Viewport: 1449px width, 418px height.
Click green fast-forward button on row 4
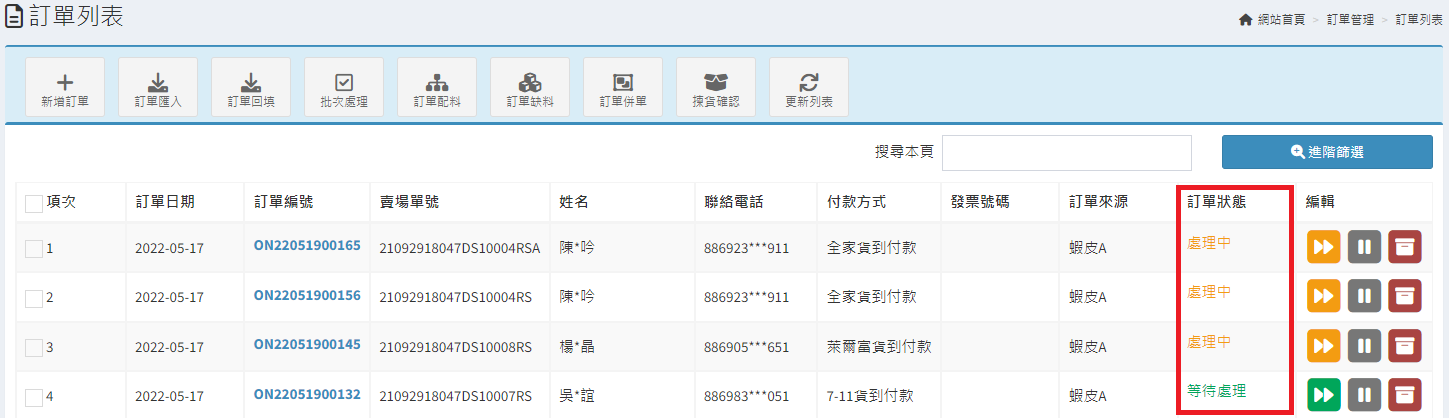(1323, 396)
